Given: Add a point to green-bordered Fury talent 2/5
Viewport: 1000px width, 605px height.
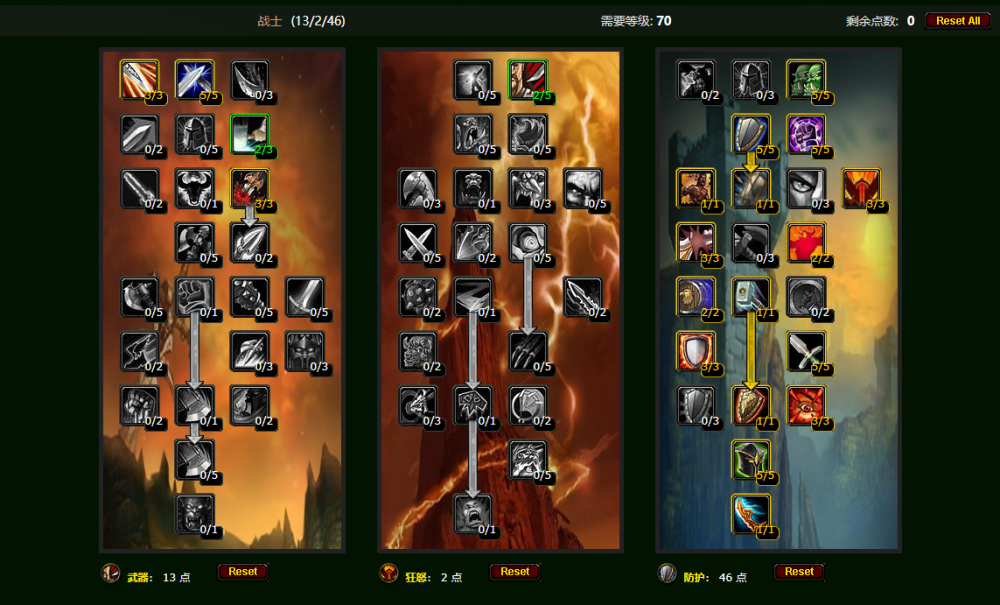Looking at the screenshot, I should pyautogui.click(x=527, y=79).
